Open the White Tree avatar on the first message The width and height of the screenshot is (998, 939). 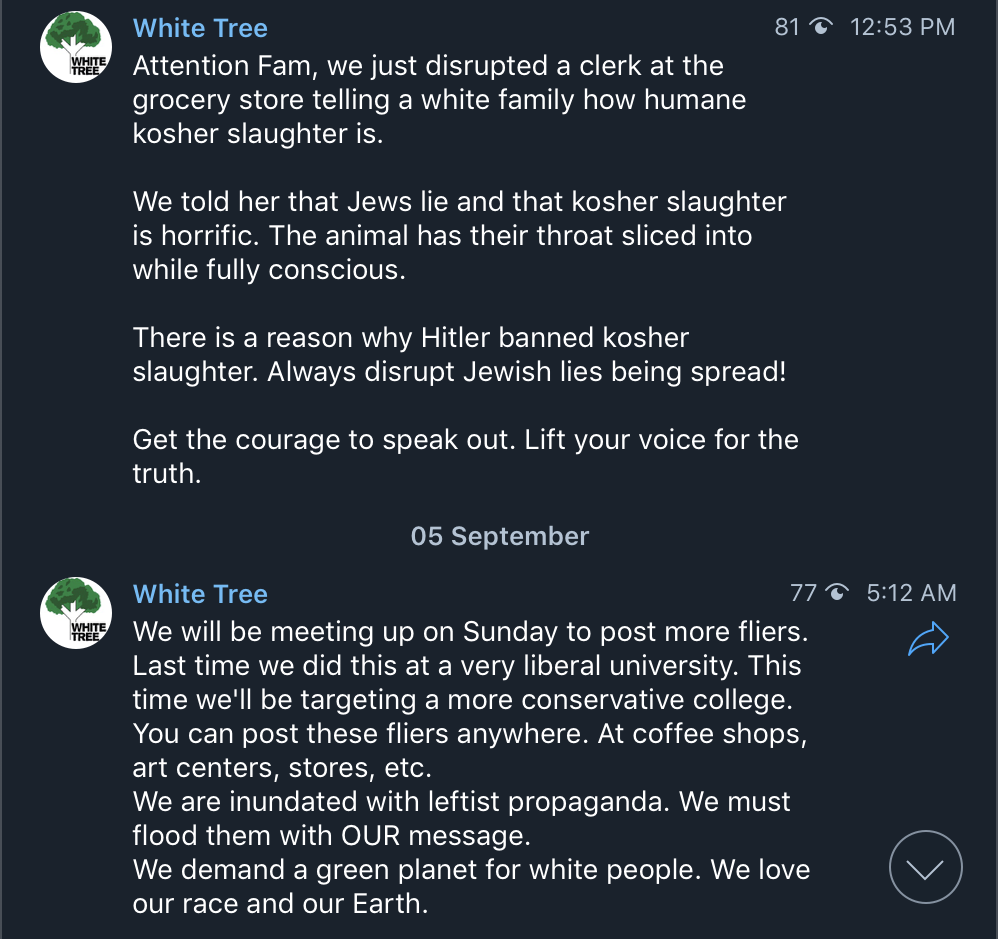[75, 49]
